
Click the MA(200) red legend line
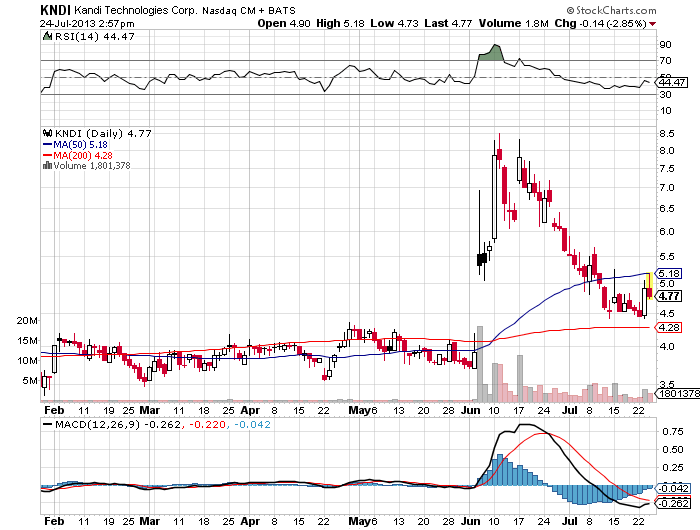click(47, 155)
